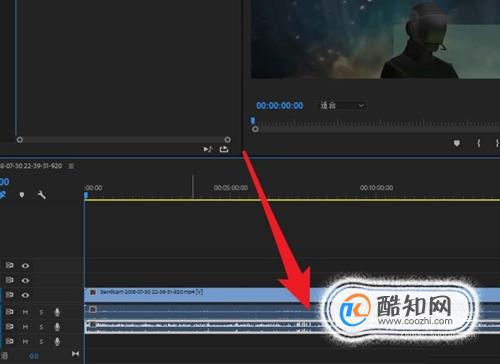Click the Insert icon below the source monitor
This screenshot has height=364, width=500.
point(207,149)
